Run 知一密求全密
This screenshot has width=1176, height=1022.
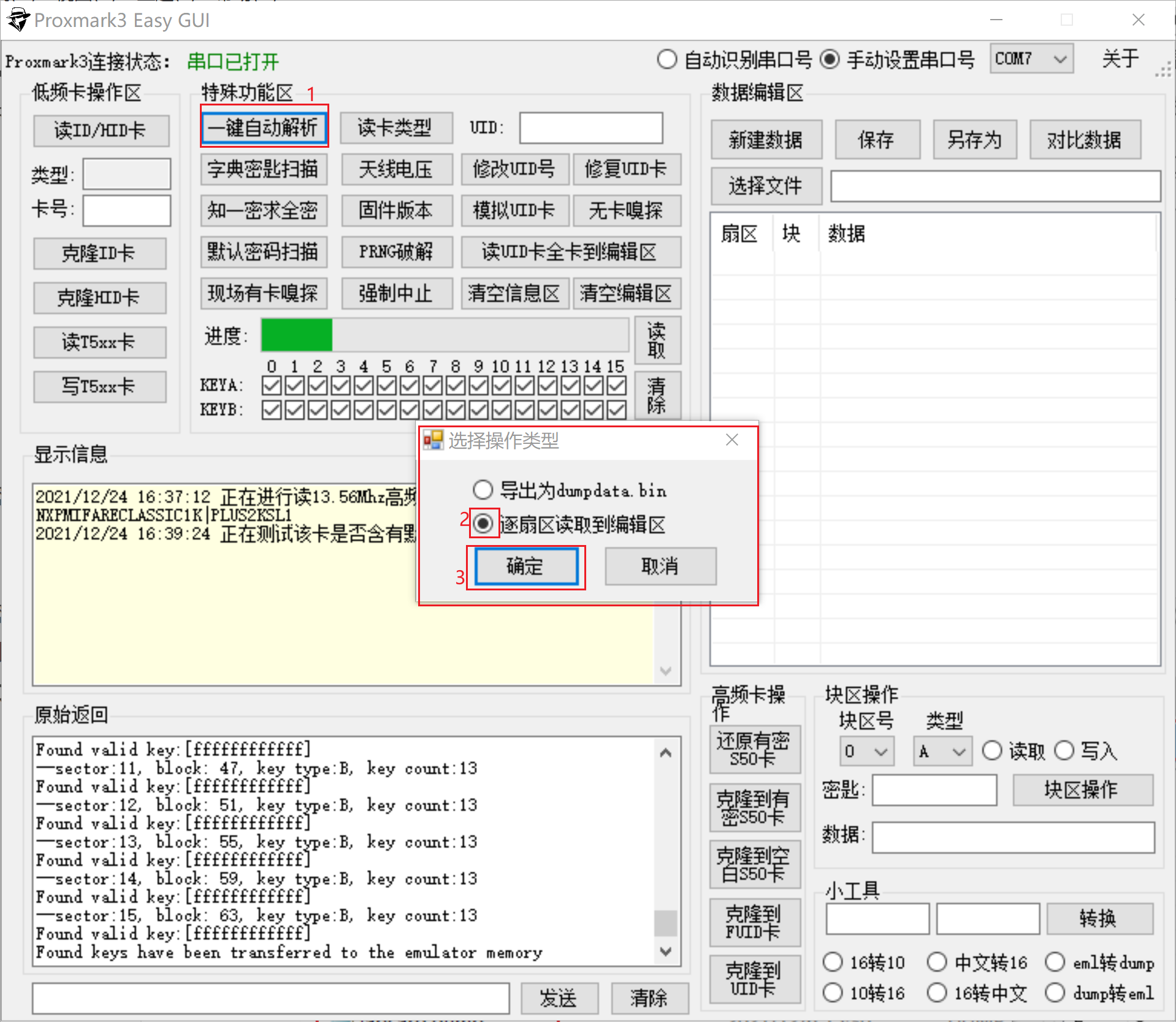pos(264,210)
